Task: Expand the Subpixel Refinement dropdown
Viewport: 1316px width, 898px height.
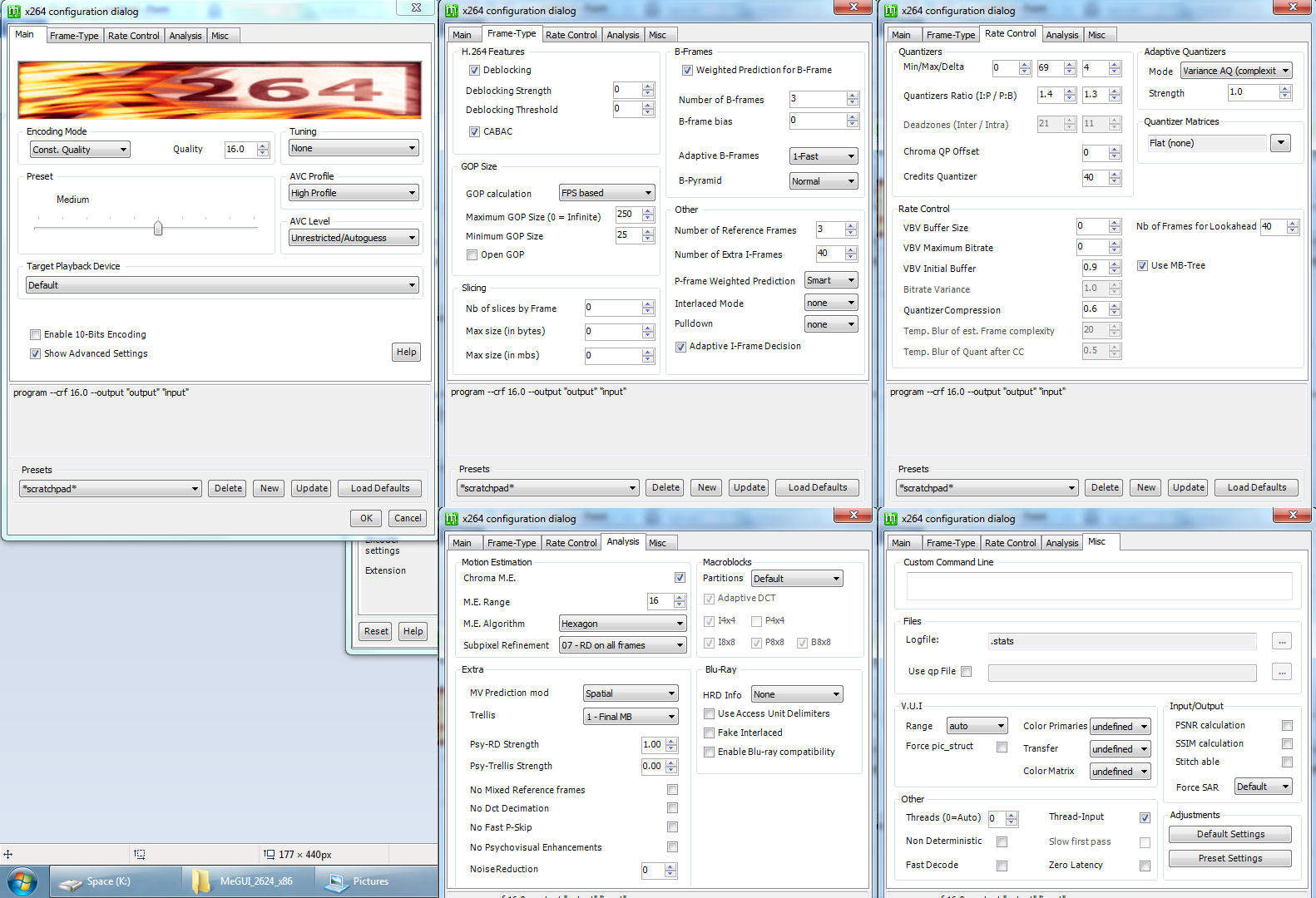Action: (623, 645)
